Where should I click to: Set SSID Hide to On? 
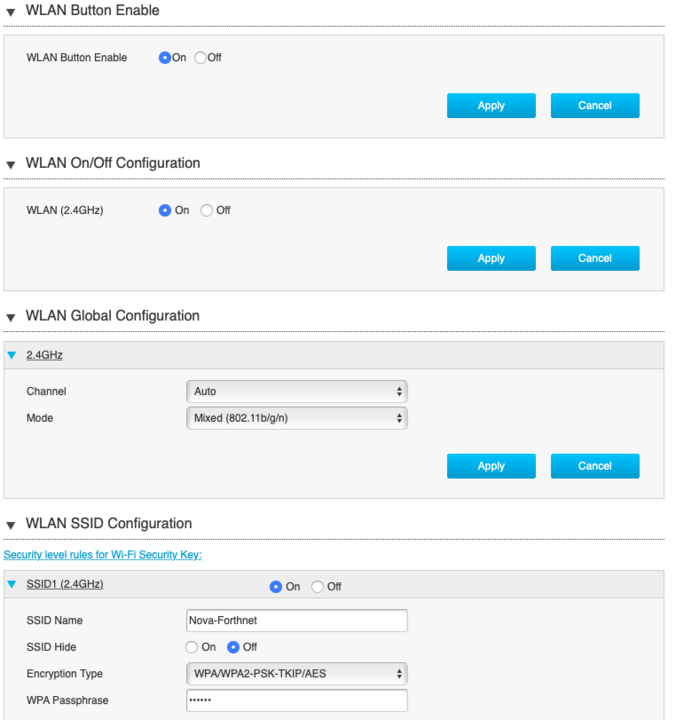(x=192, y=647)
